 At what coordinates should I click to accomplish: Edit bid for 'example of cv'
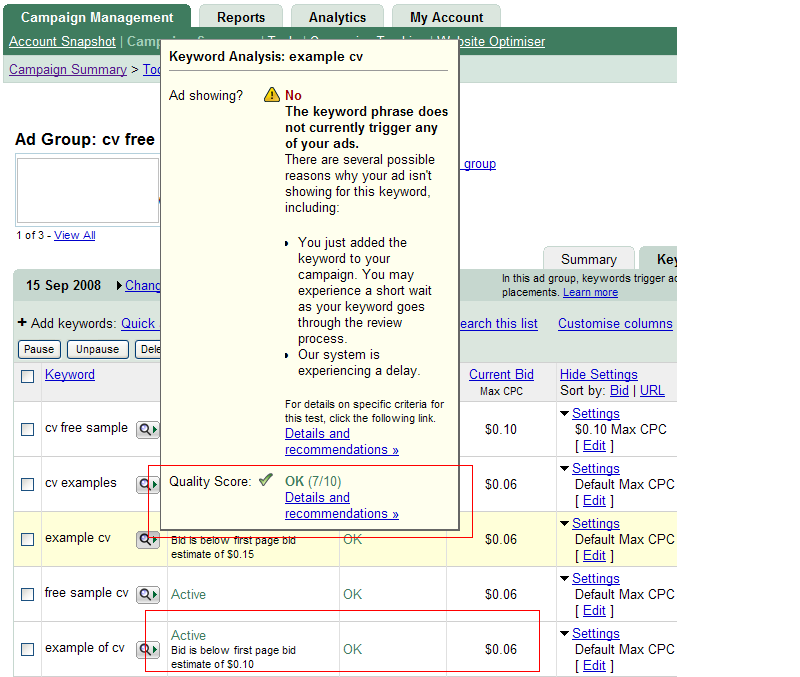tap(594, 666)
